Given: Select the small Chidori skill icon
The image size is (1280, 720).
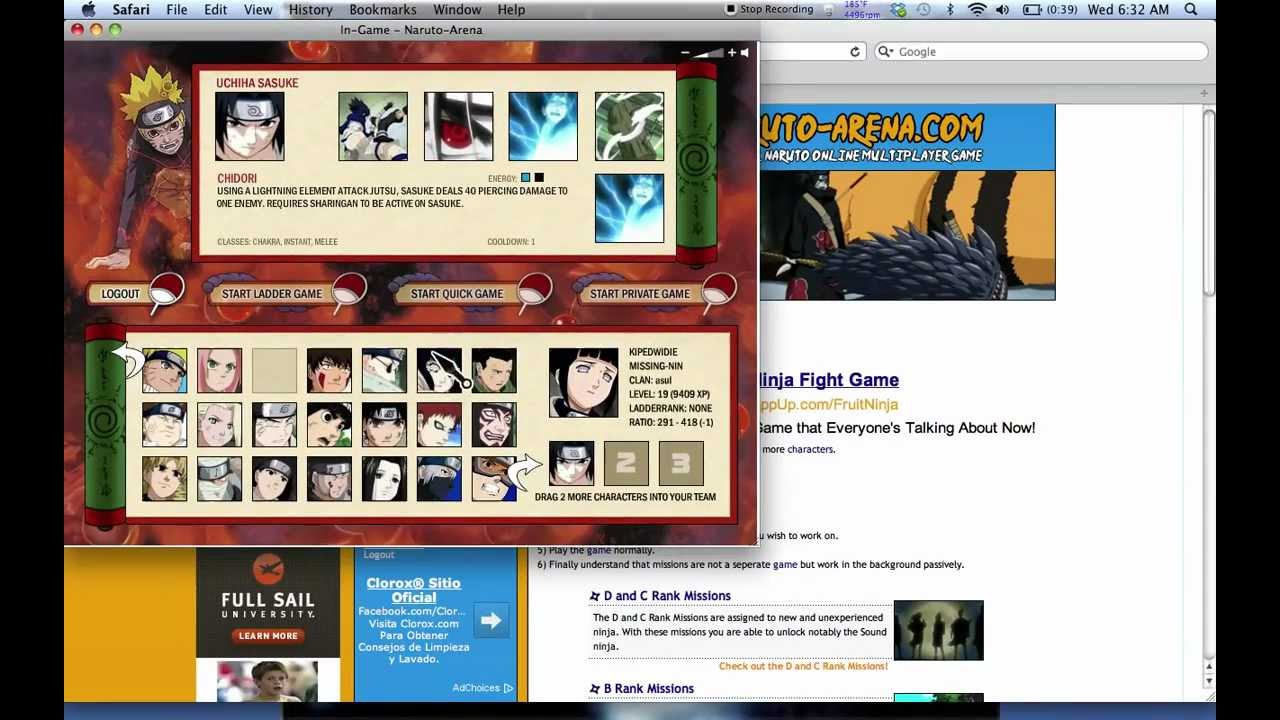Looking at the screenshot, I should (x=543, y=127).
